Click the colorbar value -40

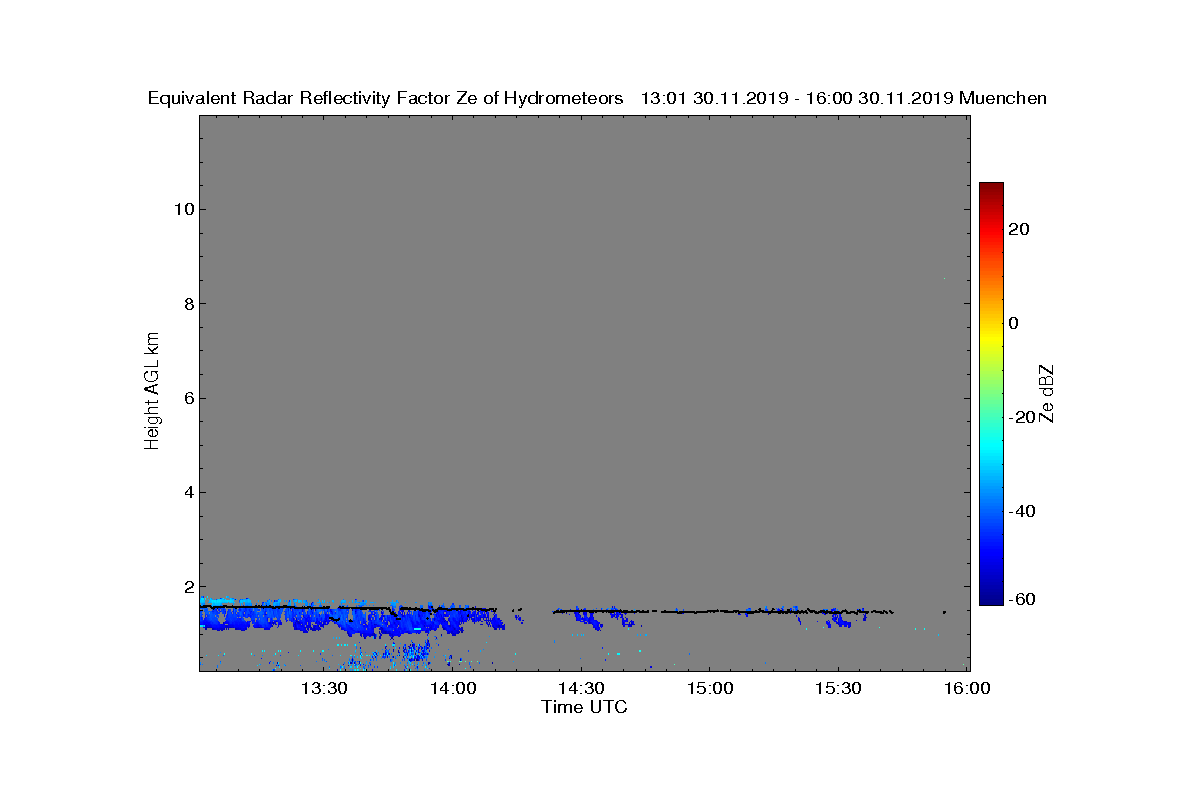click(1021, 511)
